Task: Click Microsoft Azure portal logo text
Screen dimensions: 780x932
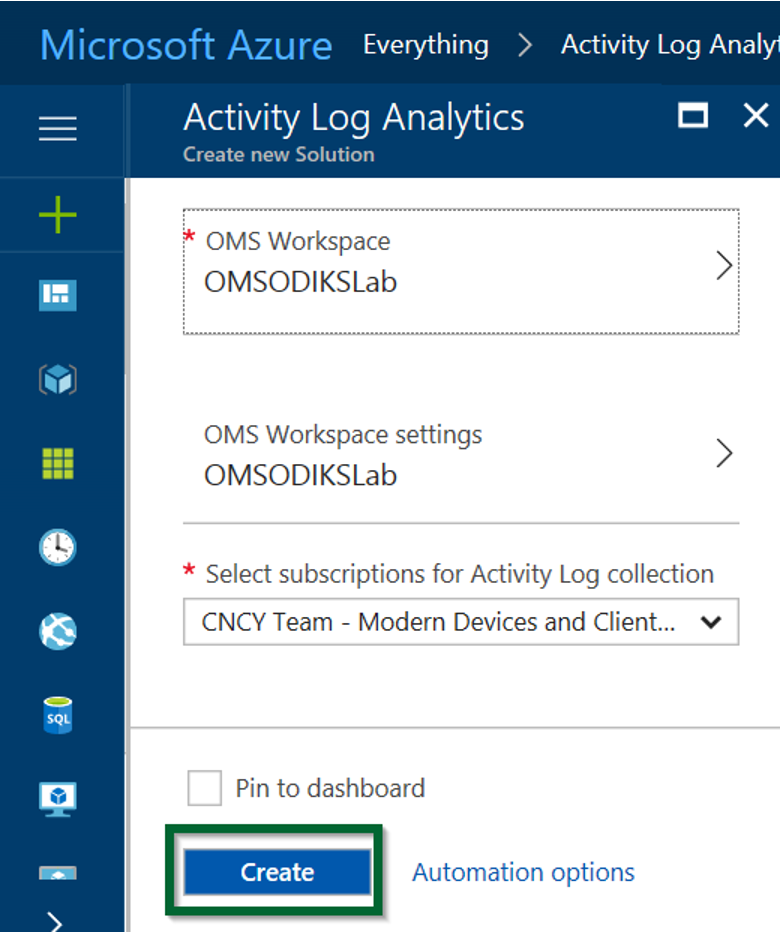Action: point(186,45)
